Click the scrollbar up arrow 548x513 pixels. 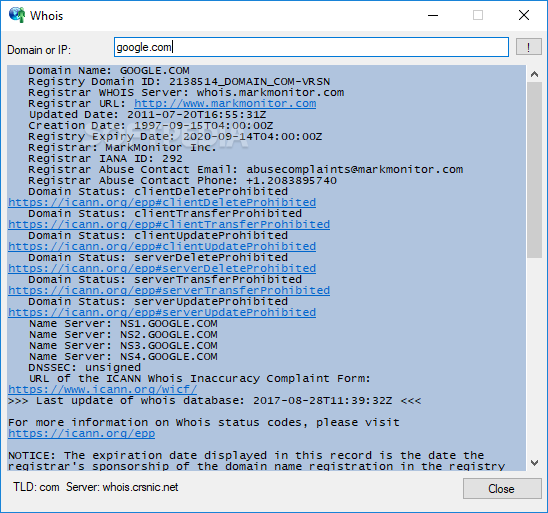[x=534, y=74]
